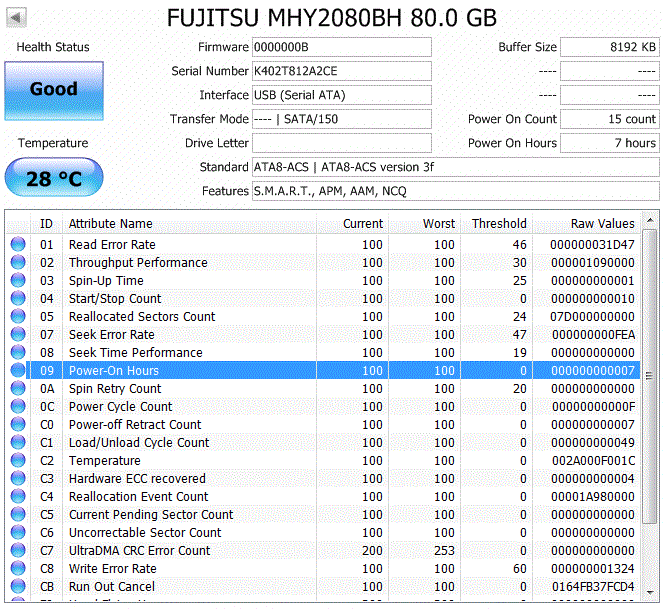Select the Spin-Up Time attribute name
666x609 pixels.
(x=106, y=281)
